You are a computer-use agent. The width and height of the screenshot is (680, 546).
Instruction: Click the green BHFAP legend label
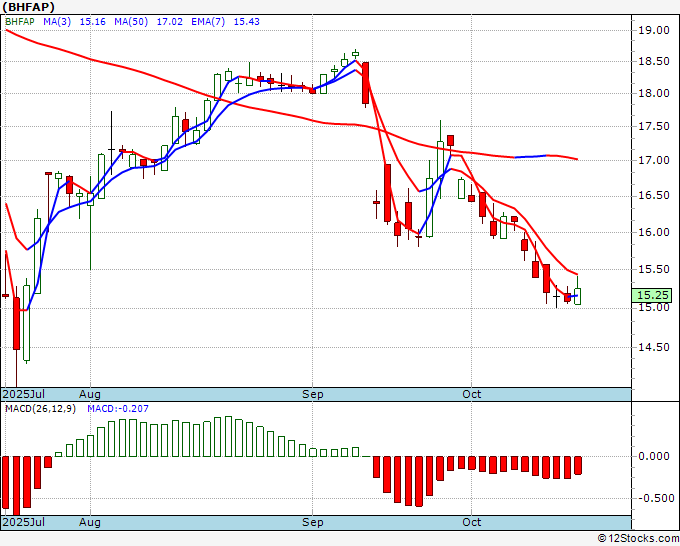(20, 21)
